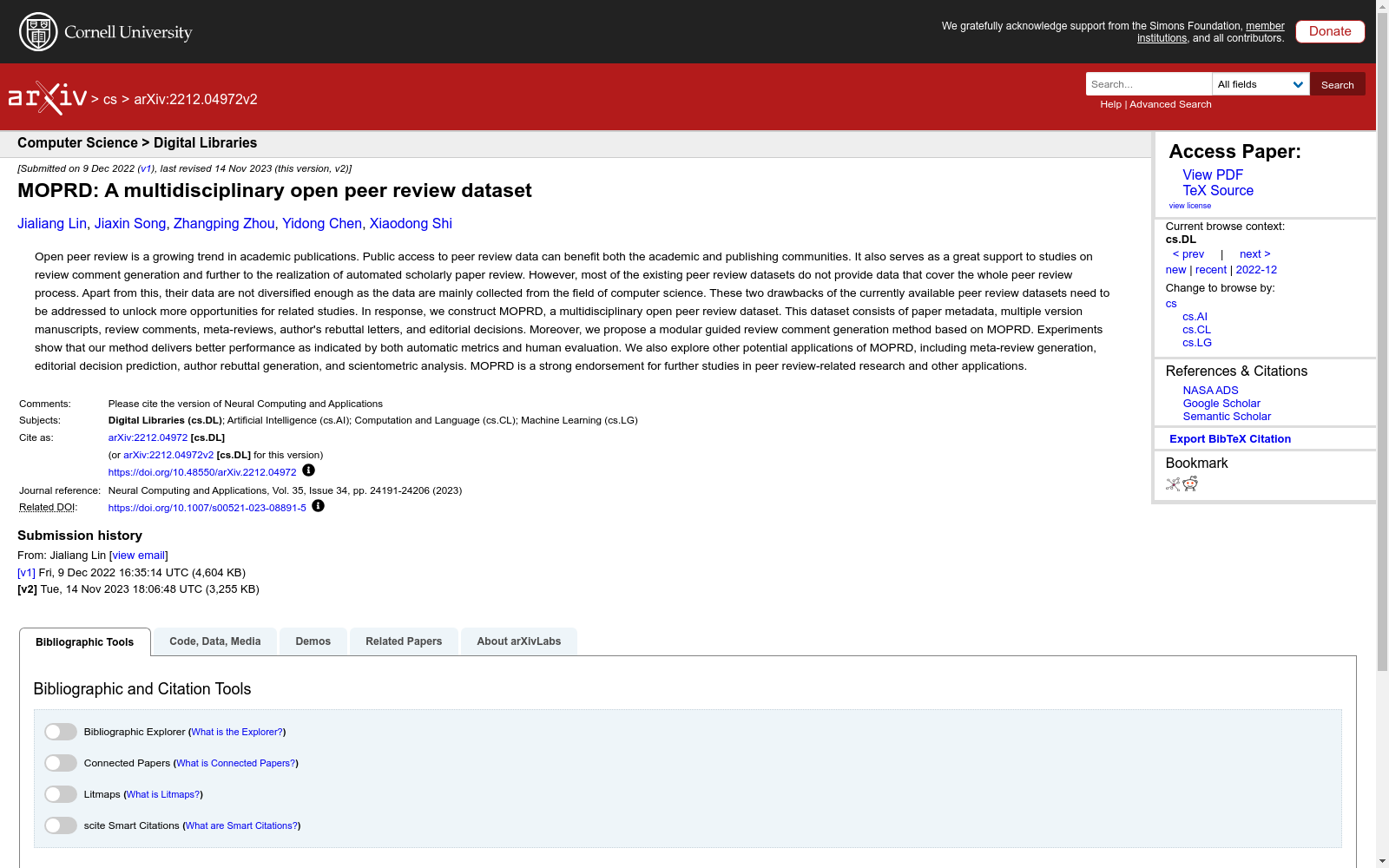
Task: Open author Yidong Chen link
Action: (322, 224)
